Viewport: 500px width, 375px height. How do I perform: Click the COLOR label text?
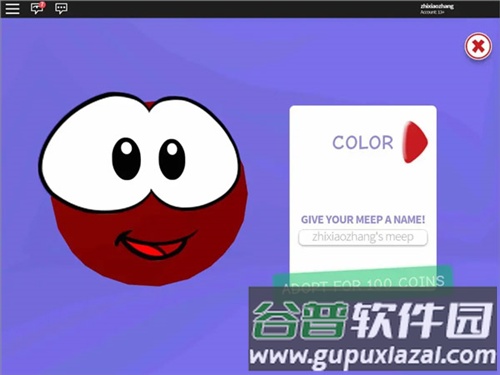[363, 143]
